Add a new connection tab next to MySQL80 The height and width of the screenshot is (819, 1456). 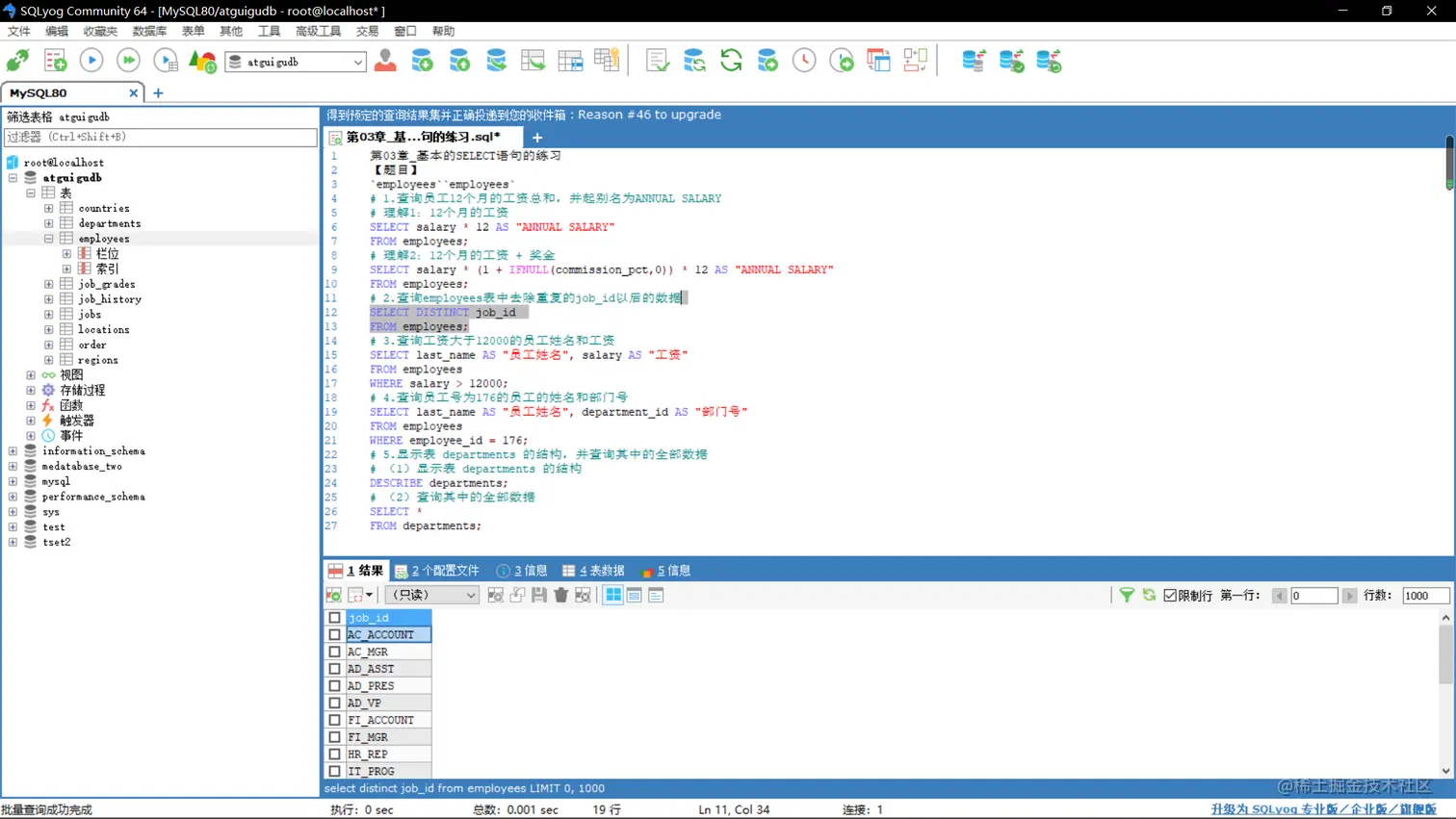pos(158,93)
